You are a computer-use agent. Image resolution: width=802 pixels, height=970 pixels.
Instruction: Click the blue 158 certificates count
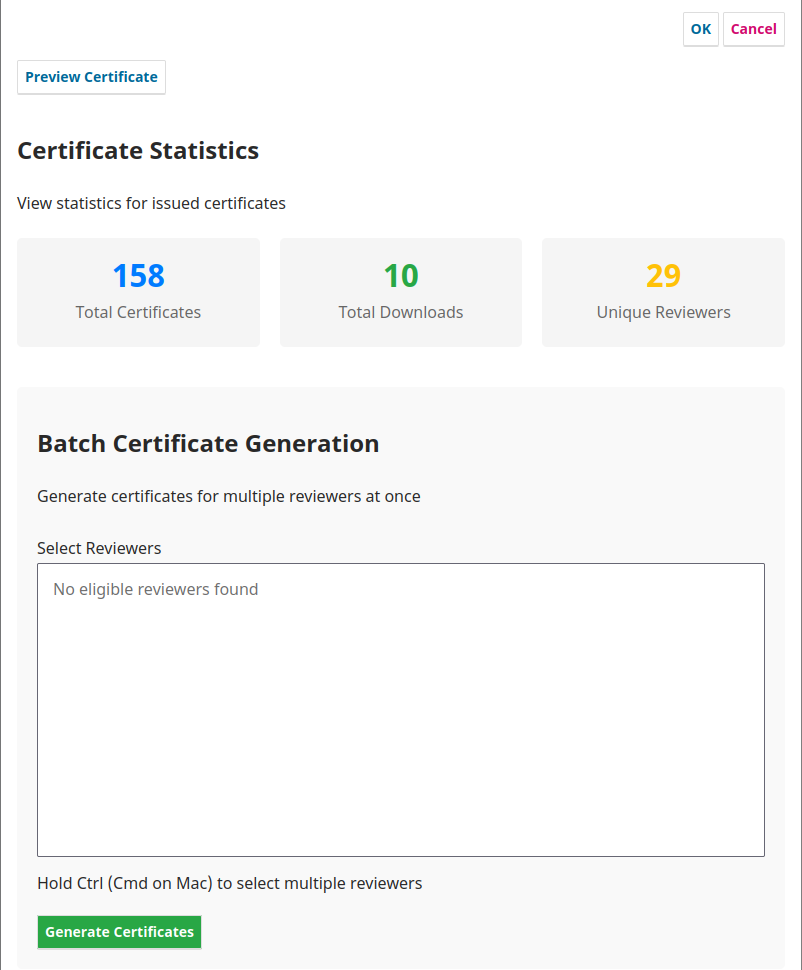[x=138, y=276]
